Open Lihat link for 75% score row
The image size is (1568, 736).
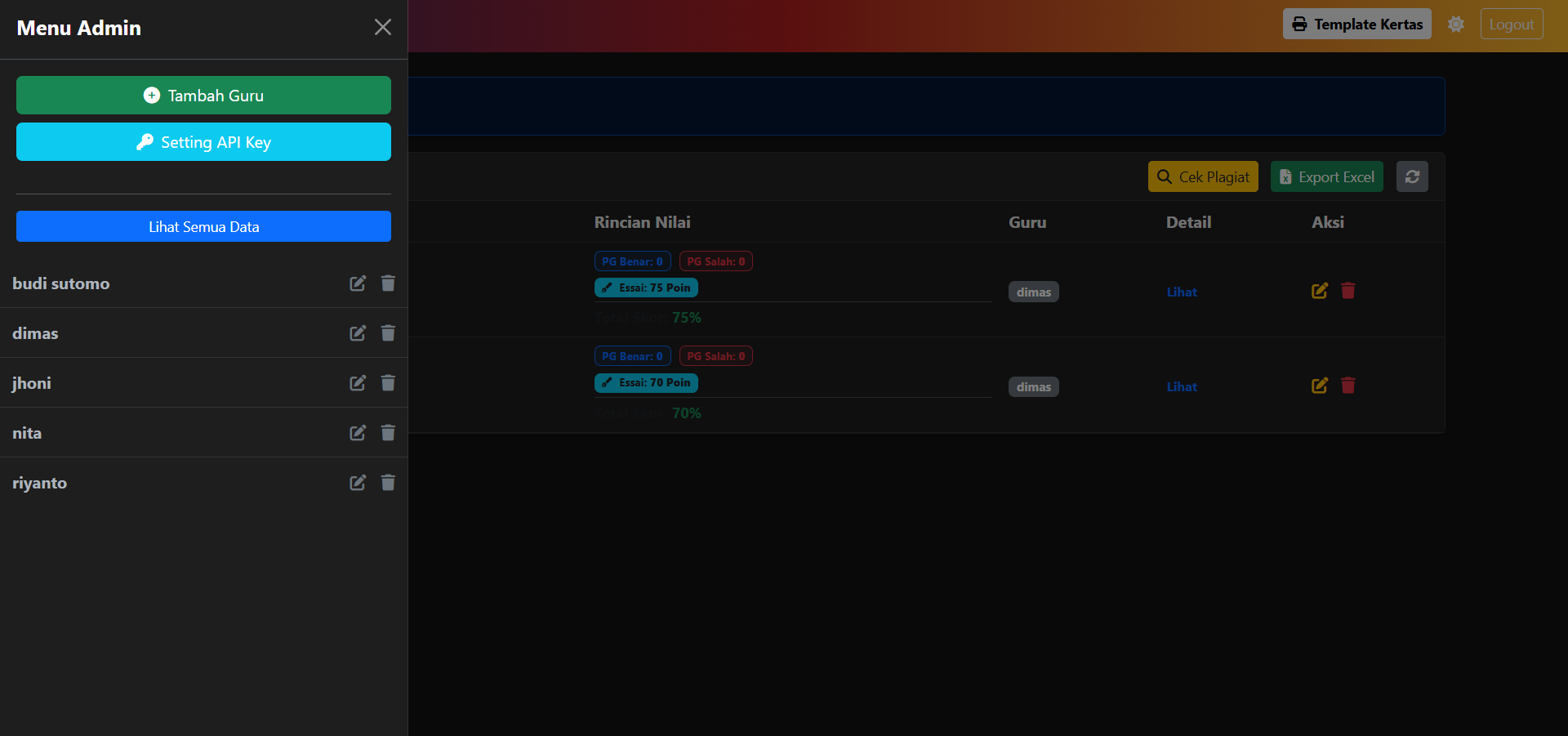point(1181,292)
